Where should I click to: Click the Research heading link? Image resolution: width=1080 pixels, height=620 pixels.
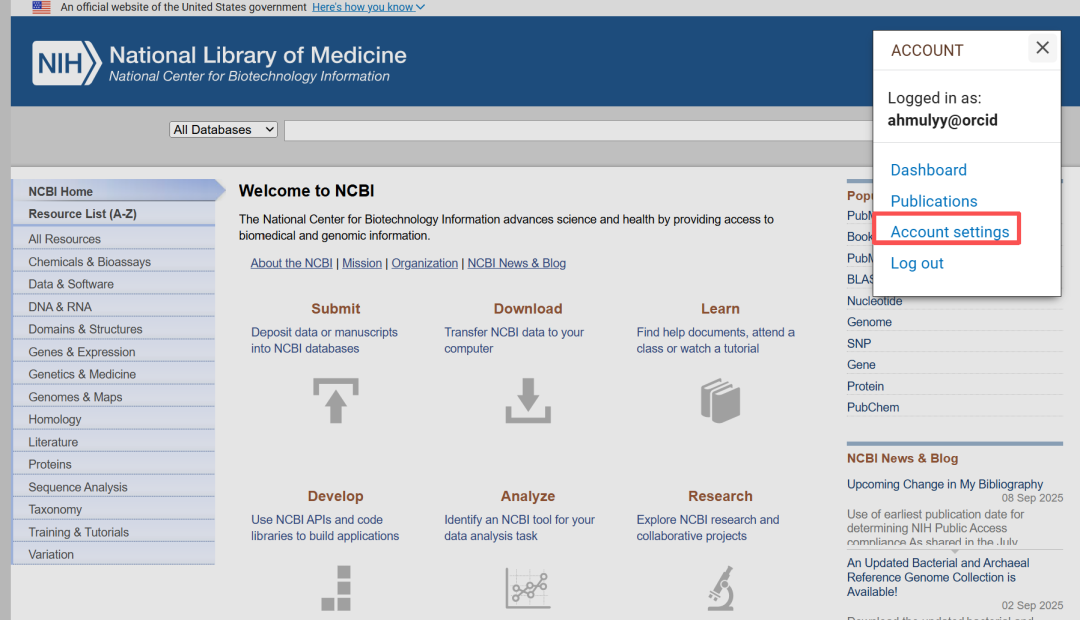point(720,496)
